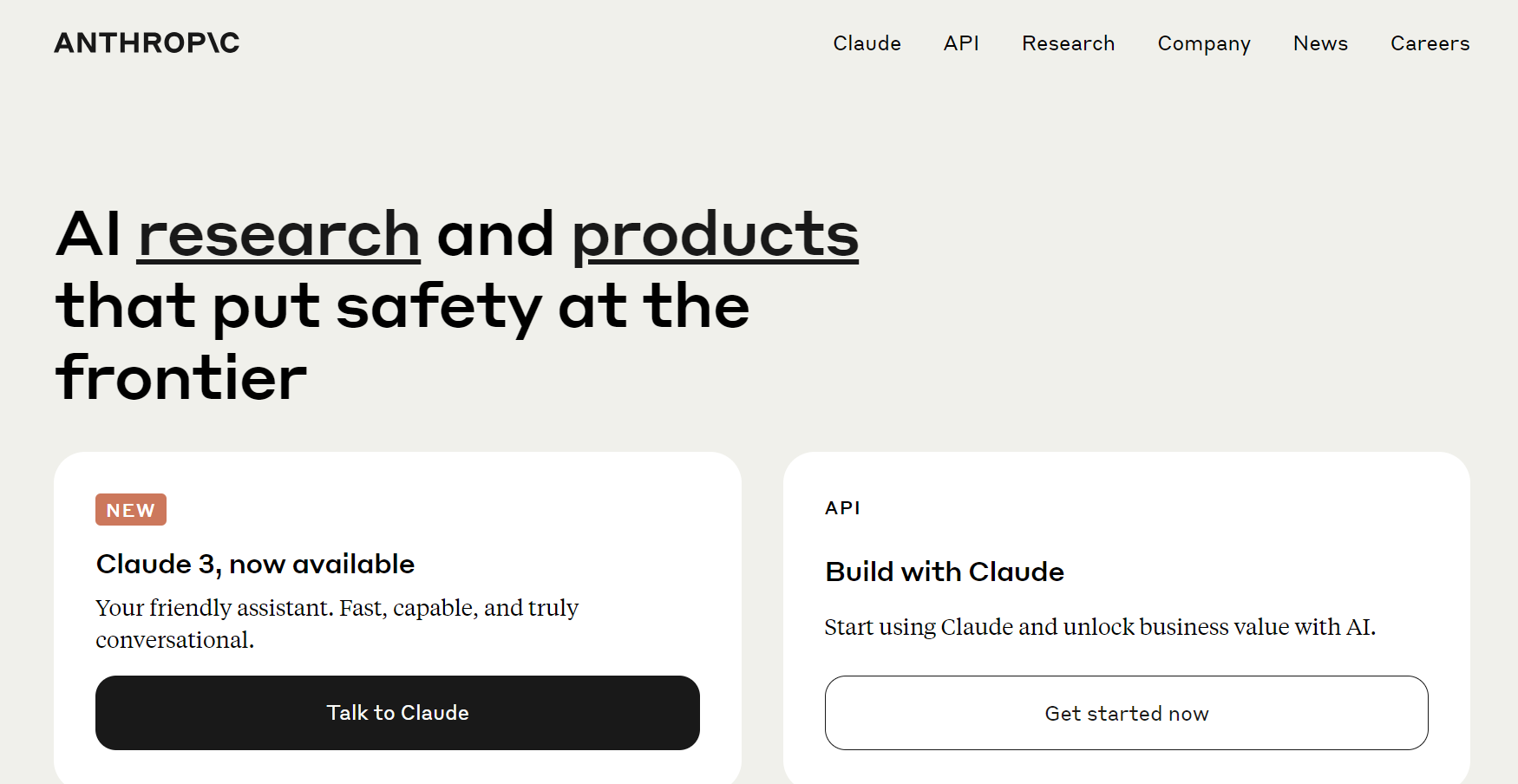Click the small API label on right card
The width and height of the screenshot is (1518, 784).
pos(842,508)
